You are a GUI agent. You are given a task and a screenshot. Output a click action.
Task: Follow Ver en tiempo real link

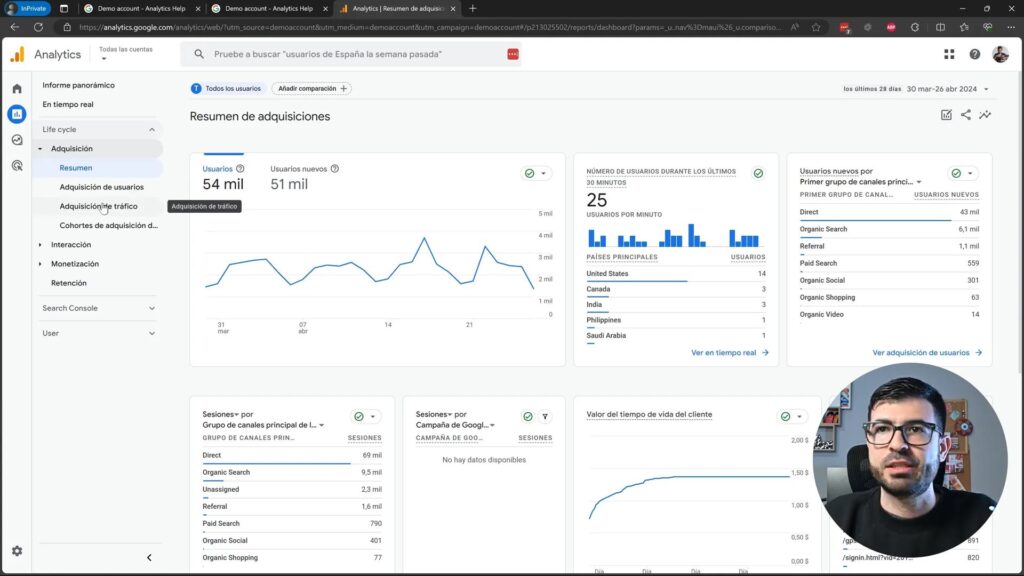click(729, 353)
